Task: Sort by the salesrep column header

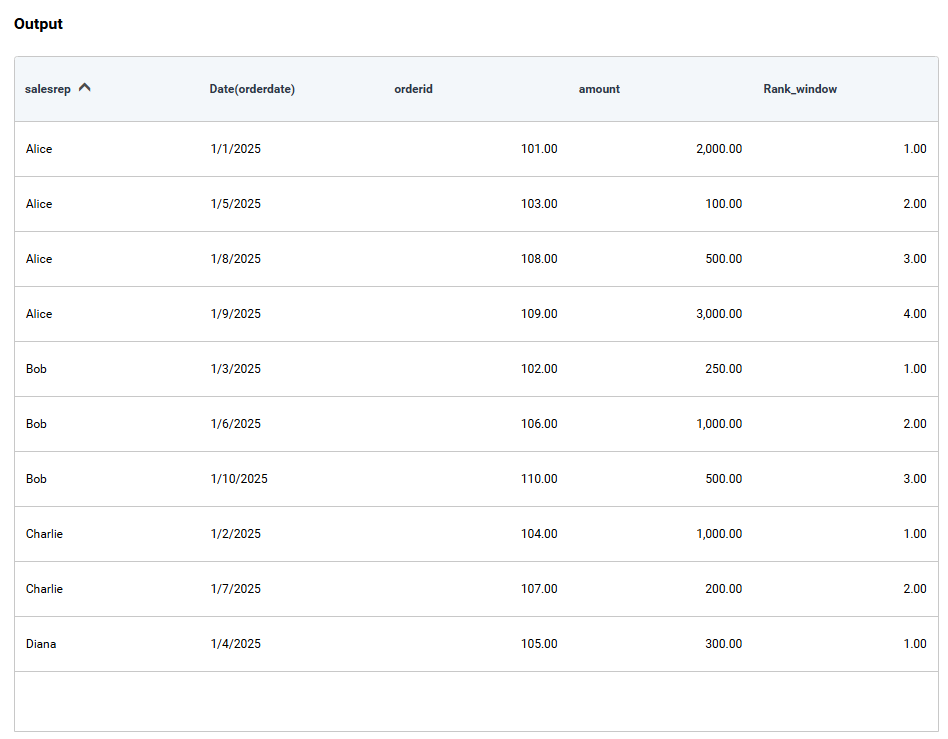Action: click(x=48, y=89)
